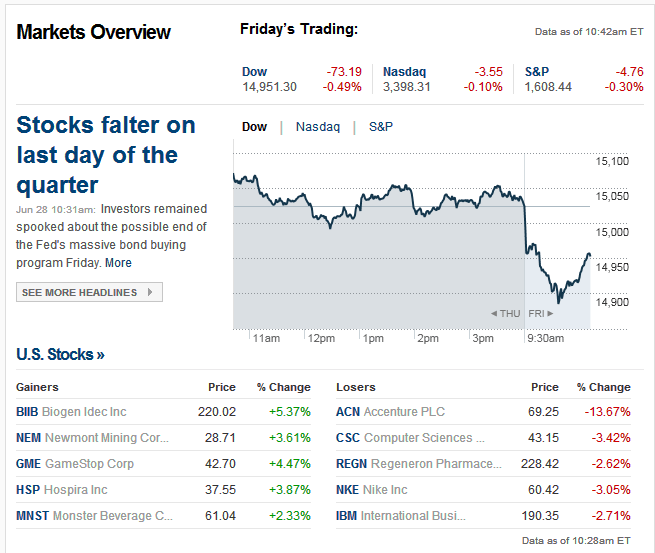Select the Dow chart tab
This screenshot has height=553, width=655.
(255, 127)
